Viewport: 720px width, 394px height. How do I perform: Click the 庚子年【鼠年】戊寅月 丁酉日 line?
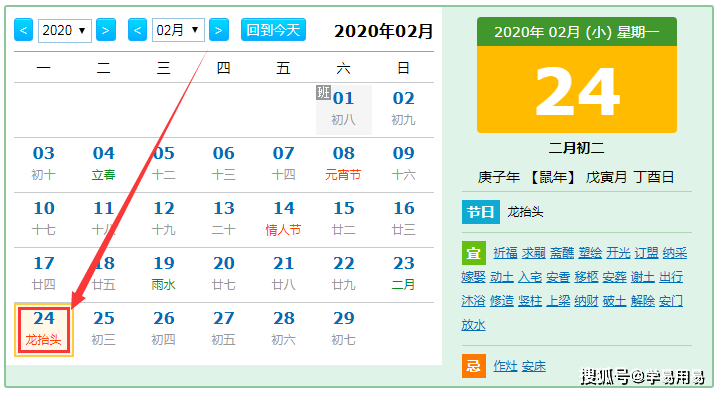tap(576, 177)
